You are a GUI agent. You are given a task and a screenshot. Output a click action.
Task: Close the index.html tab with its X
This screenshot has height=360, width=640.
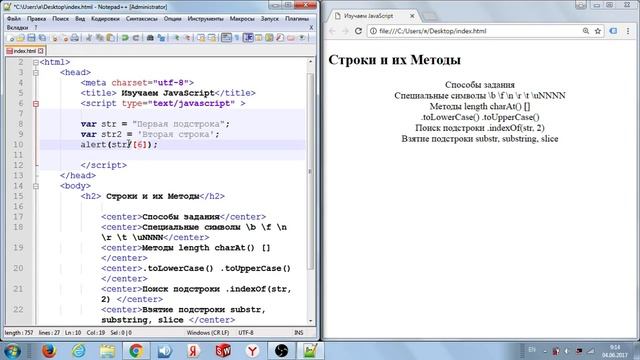click(x=40, y=51)
